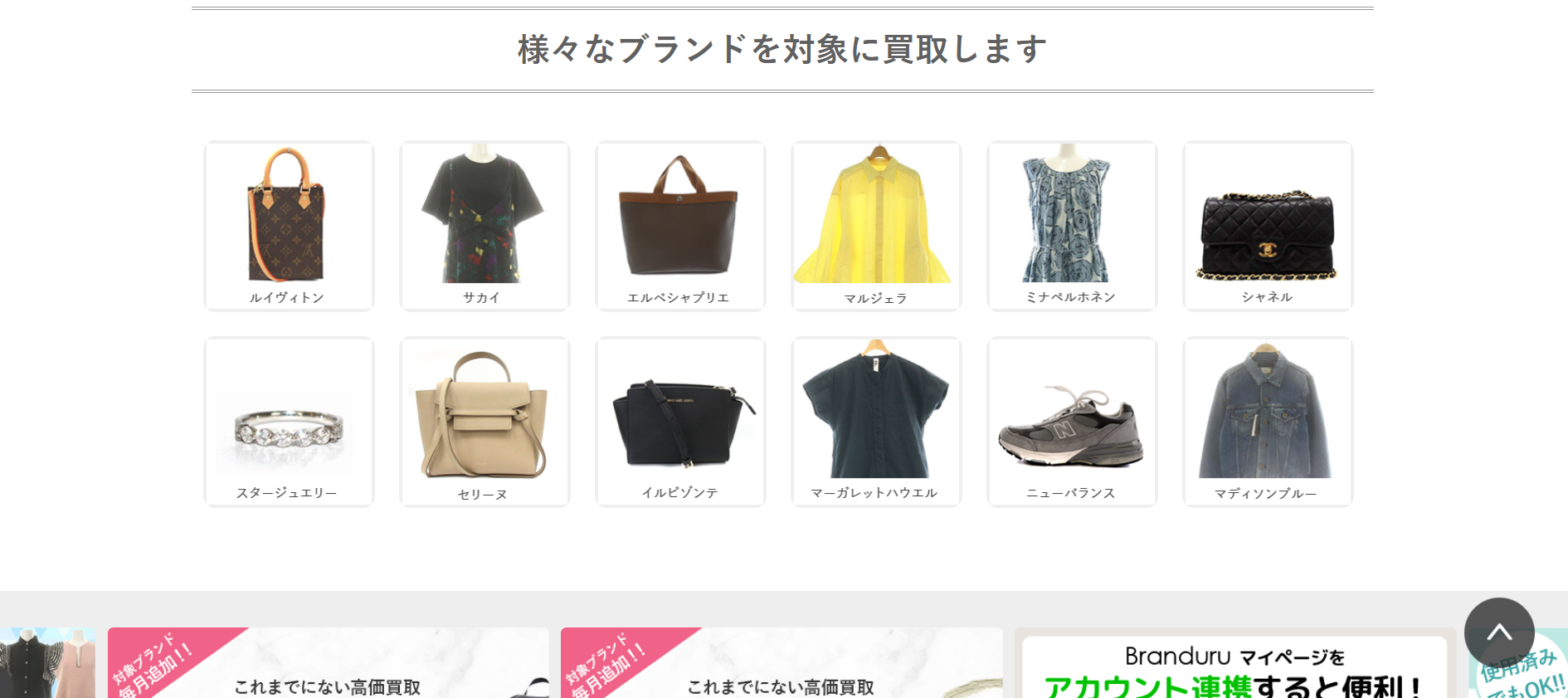
Task: Click the ルイヴィトン text label
Action: click(287, 297)
